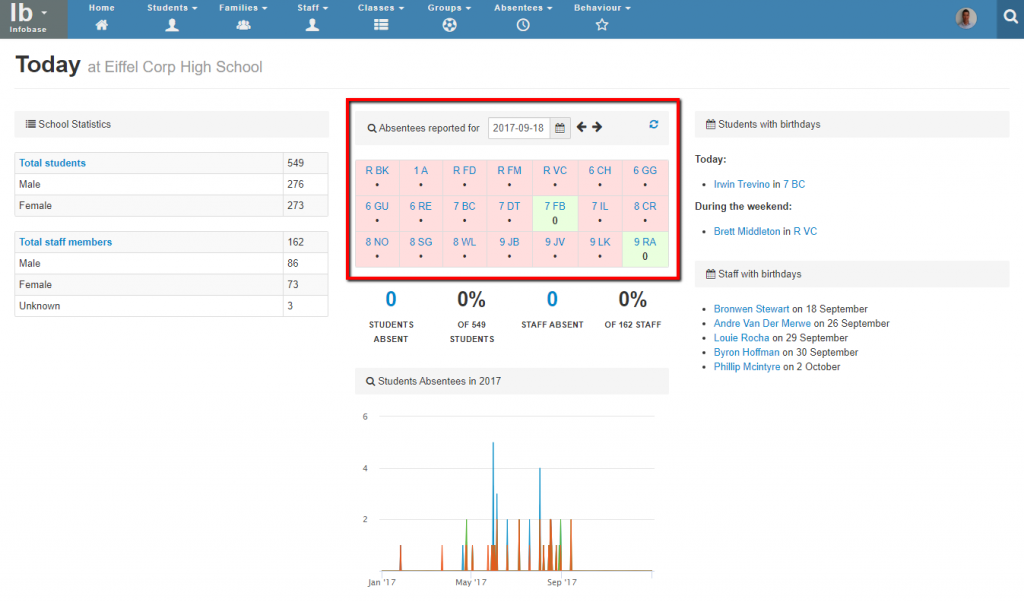Open the Staff dropdown menu
Image resolution: width=1024 pixels, height=602 pixels.
click(312, 8)
